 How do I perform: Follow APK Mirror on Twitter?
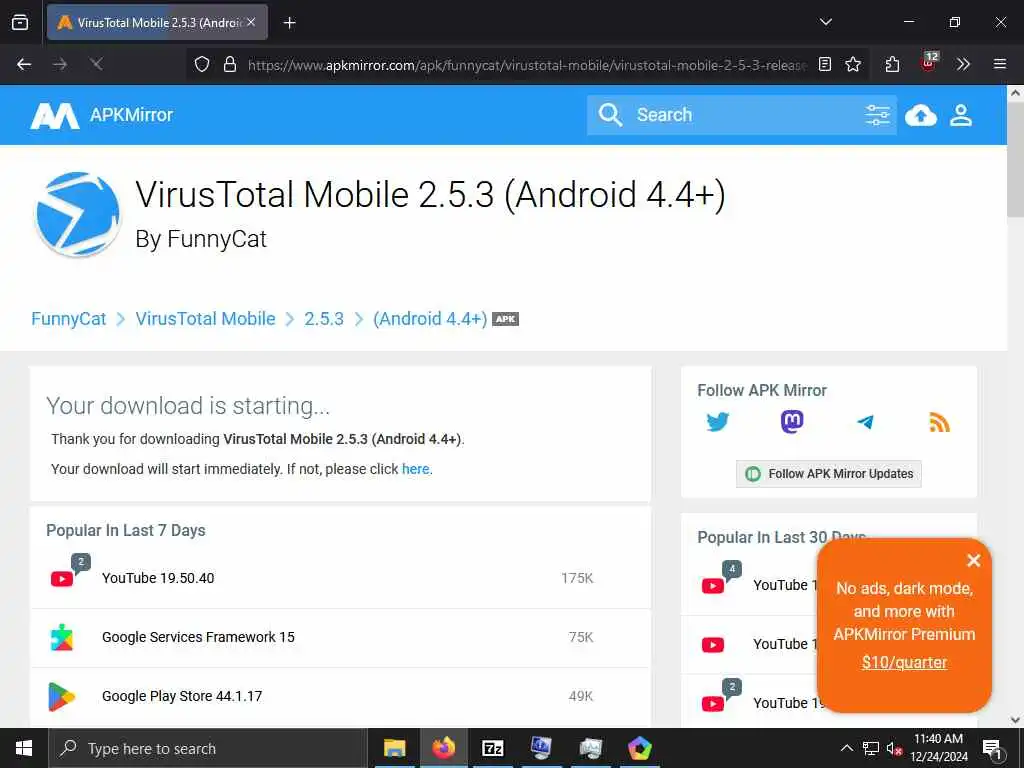pyautogui.click(x=718, y=422)
